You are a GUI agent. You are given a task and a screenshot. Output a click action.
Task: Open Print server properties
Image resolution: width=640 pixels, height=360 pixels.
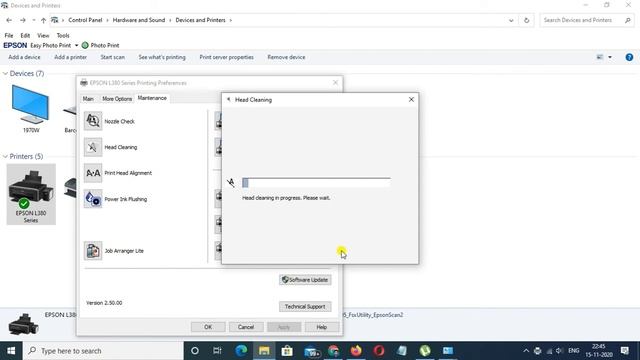[227, 57]
